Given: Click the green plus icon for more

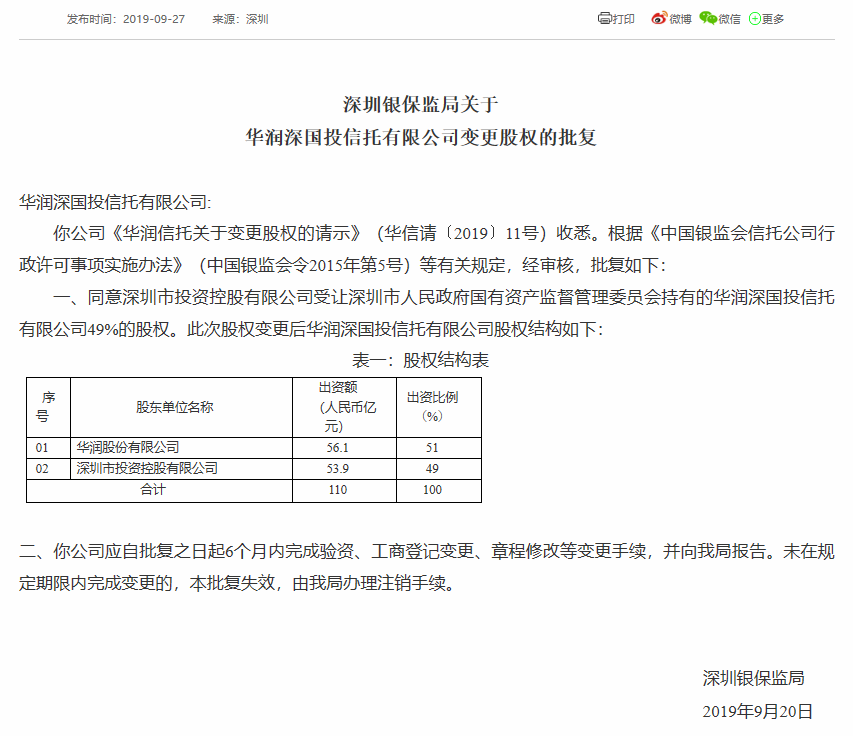Looking at the screenshot, I should 754,19.
